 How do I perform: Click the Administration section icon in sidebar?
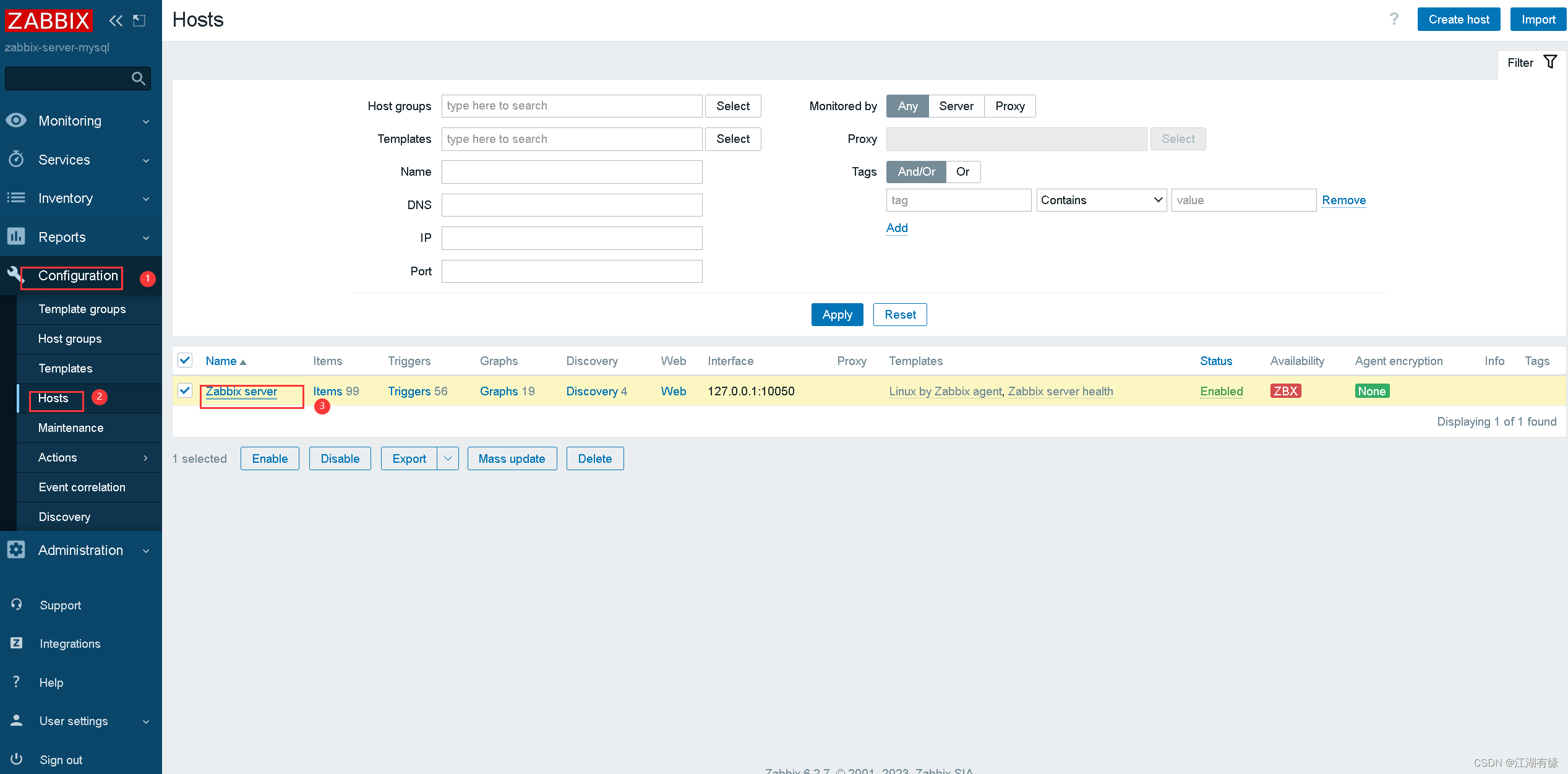(x=16, y=549)
